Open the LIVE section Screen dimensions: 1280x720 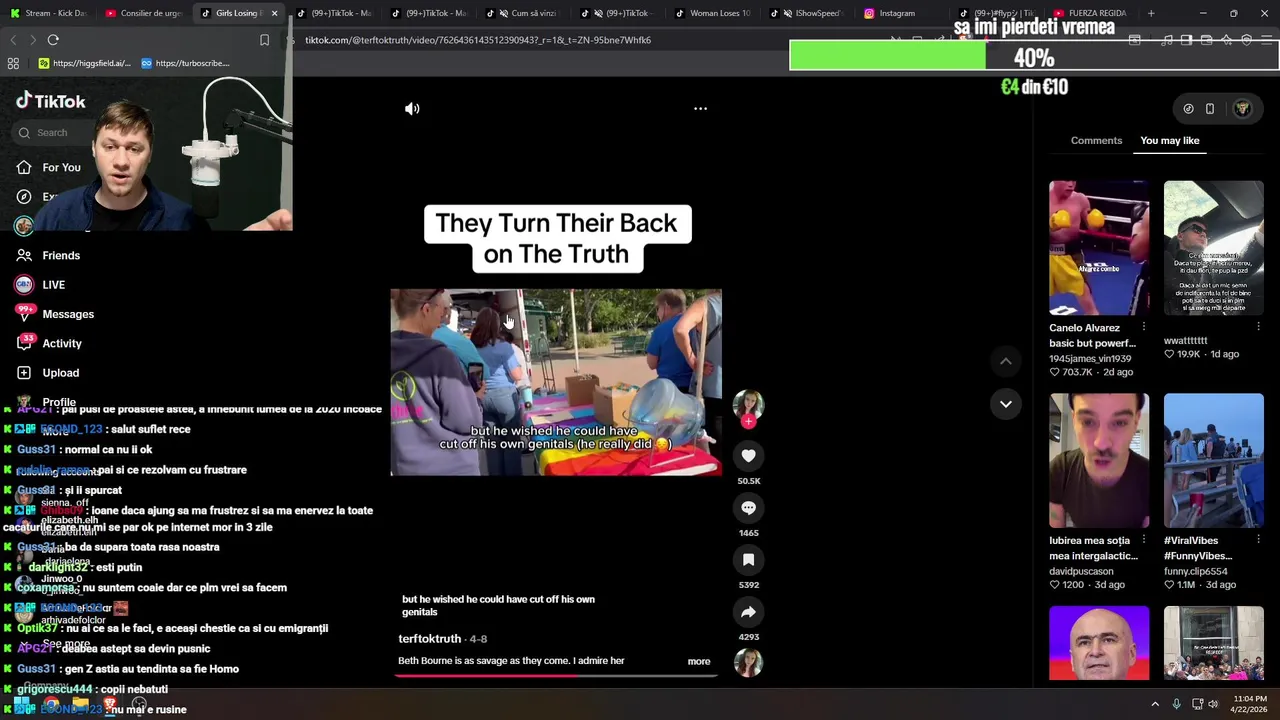(x=42, y=285)
